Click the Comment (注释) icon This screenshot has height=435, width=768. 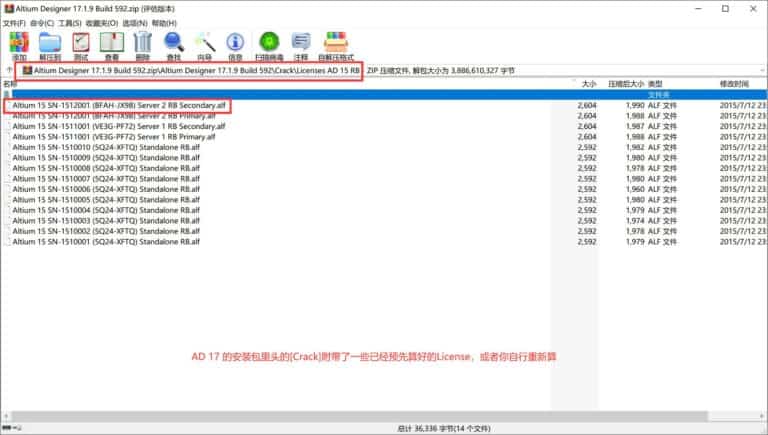[x=301, y=47]
